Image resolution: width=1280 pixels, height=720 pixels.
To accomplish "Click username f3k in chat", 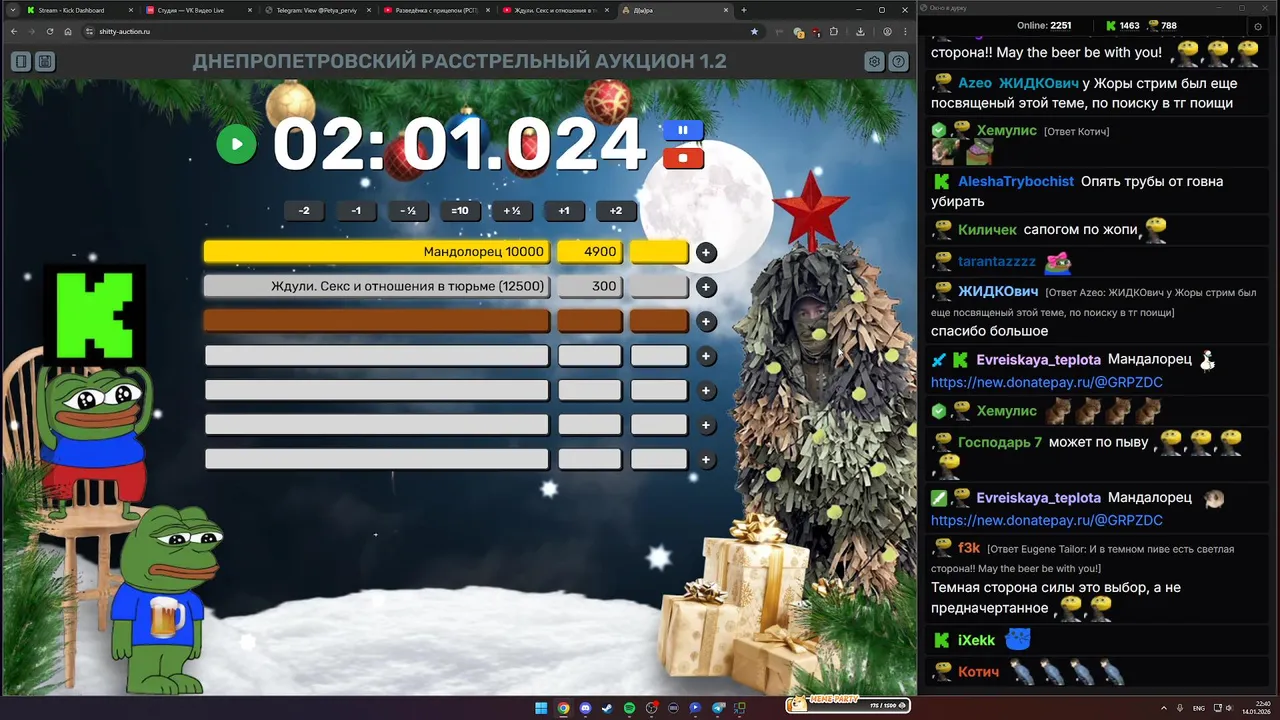I will 969,547.
